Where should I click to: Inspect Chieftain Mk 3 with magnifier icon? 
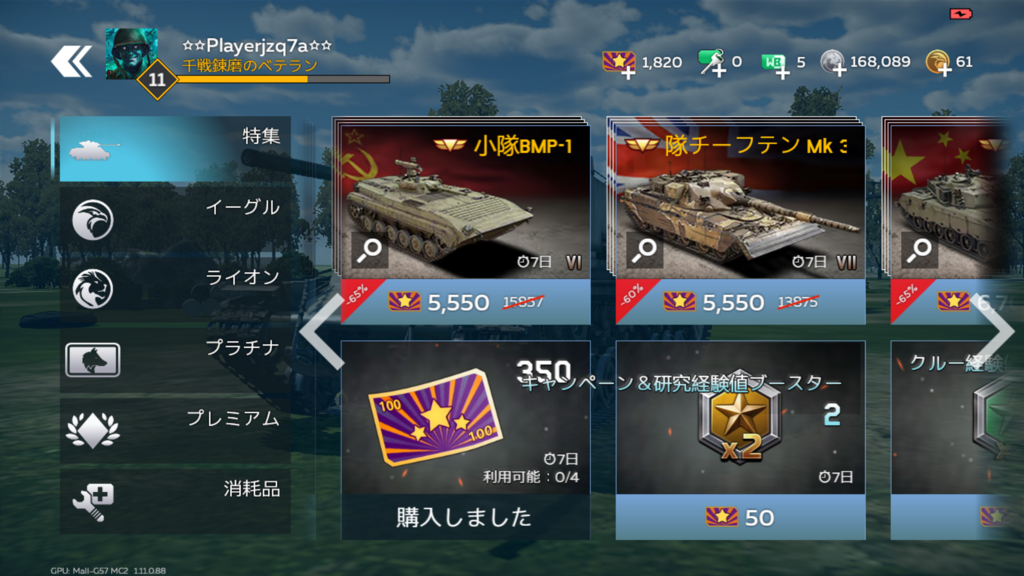(645, 249)
